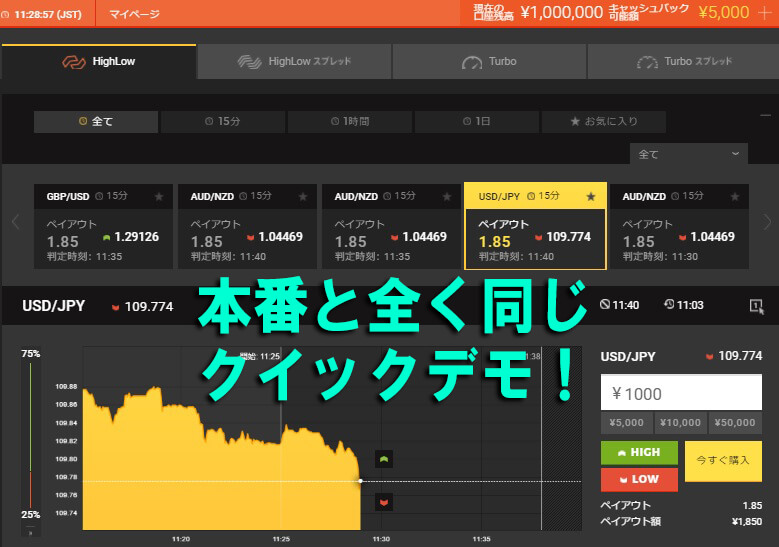Viewport: 779px width, 547px height.
Task: Show お気に入り favorites filter
Action: coord(604,121)
